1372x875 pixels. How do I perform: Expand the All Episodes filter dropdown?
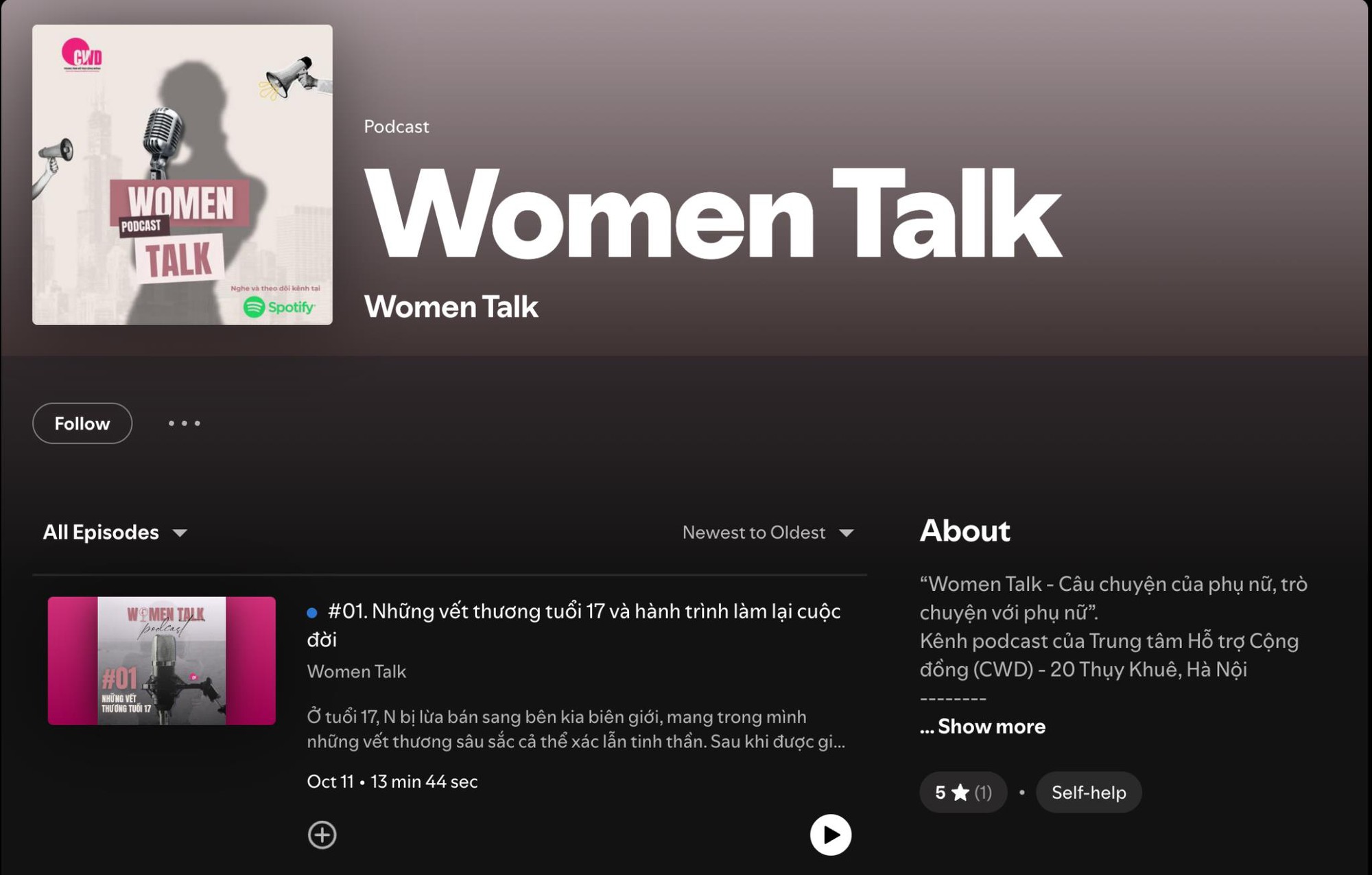coord(115,533)
